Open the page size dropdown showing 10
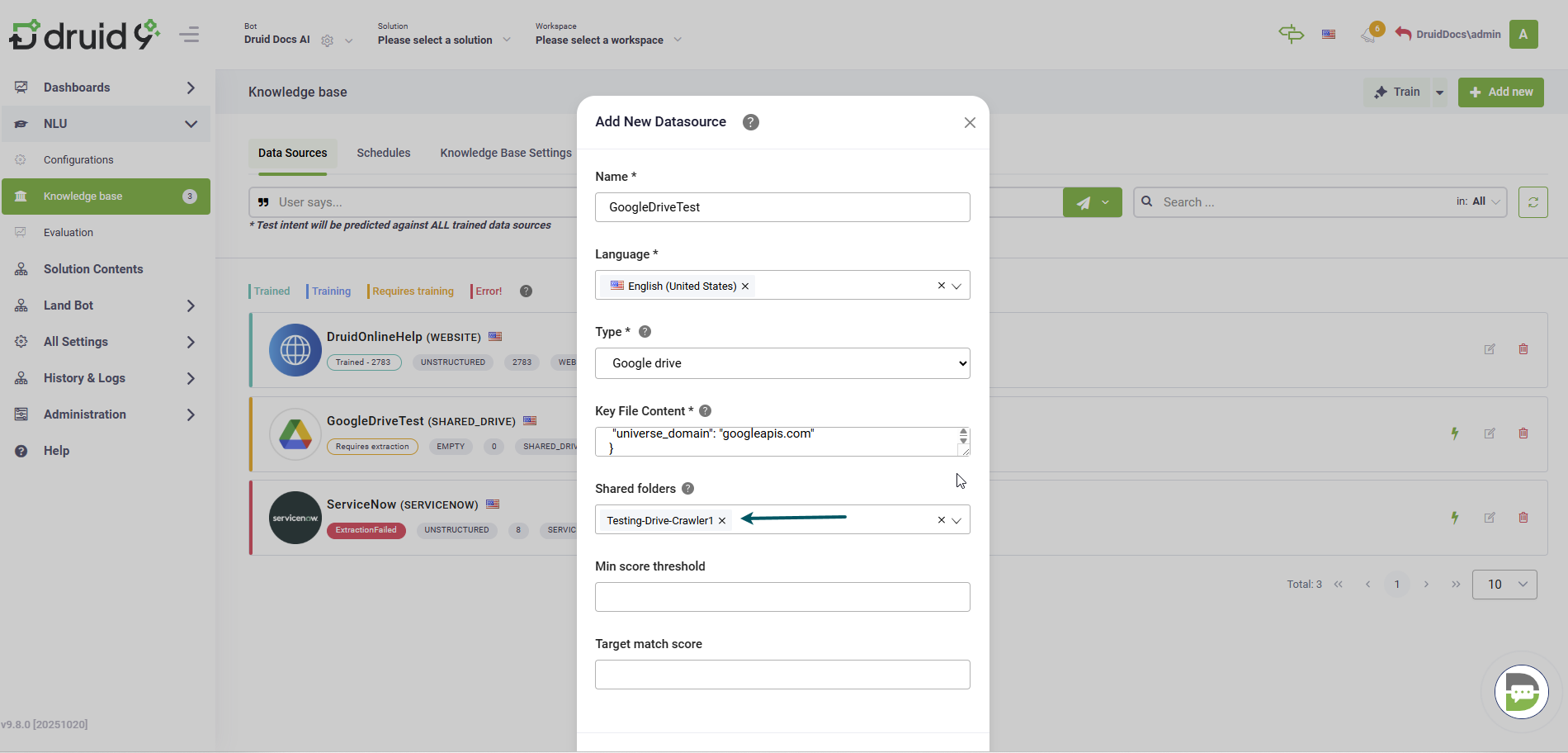This screenshot has width=1568, height=753. coord(1504,585)
